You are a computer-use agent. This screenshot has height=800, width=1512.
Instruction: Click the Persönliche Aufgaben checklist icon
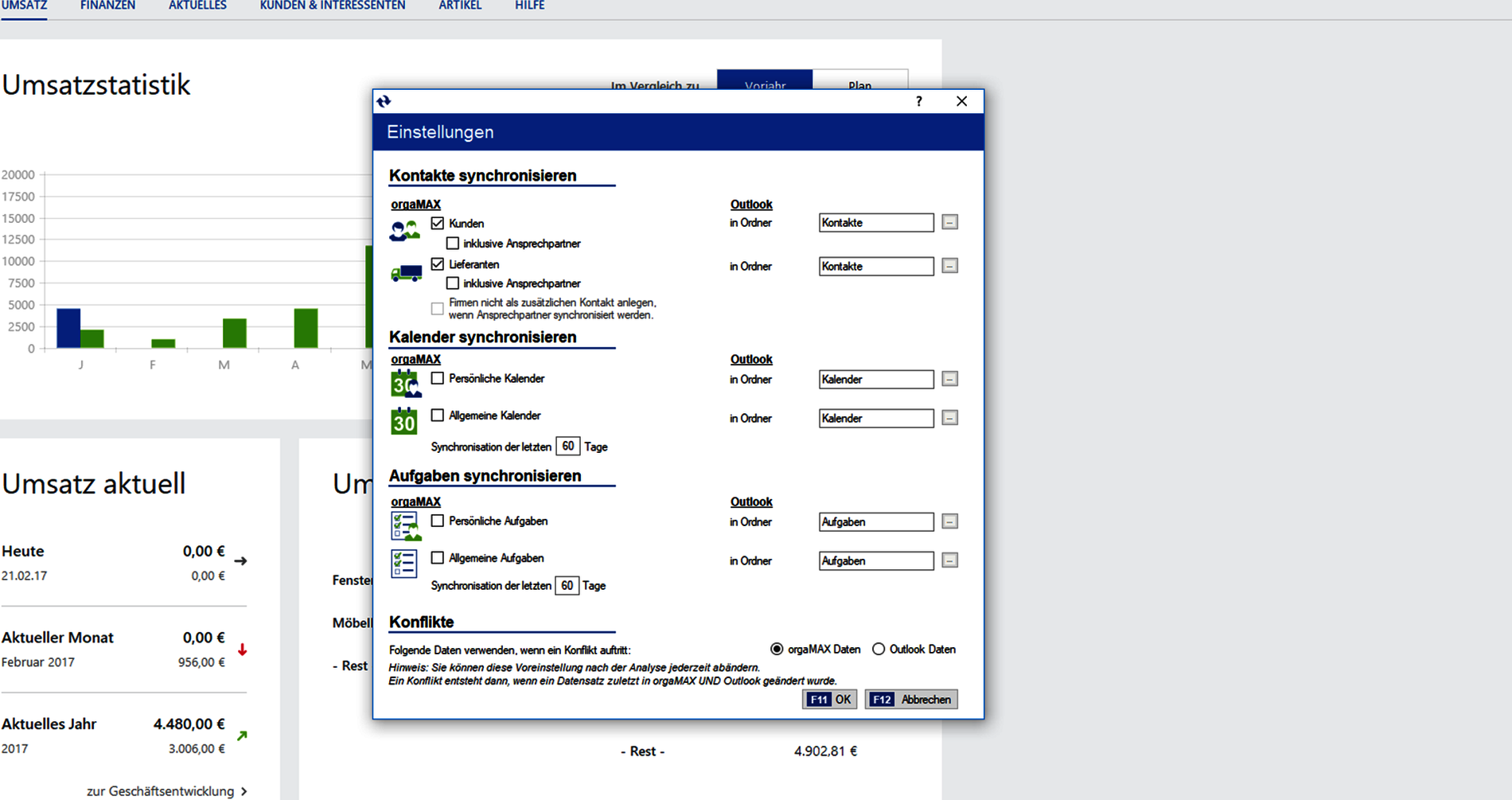point(406,526)
